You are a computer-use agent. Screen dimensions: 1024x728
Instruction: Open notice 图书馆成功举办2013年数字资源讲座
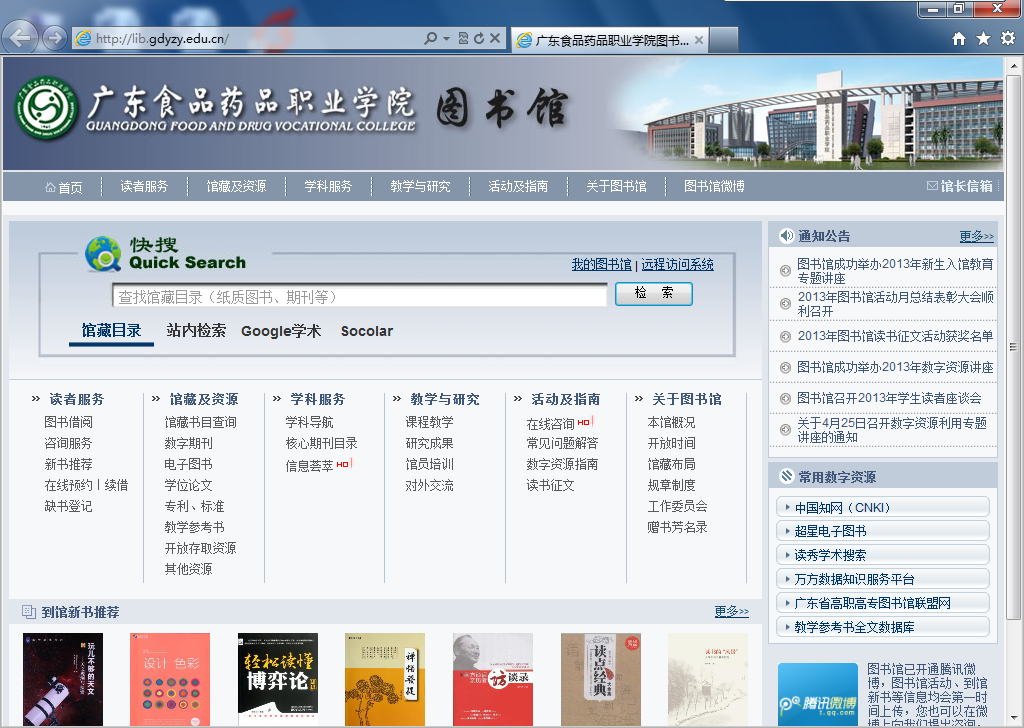(895, 367)
